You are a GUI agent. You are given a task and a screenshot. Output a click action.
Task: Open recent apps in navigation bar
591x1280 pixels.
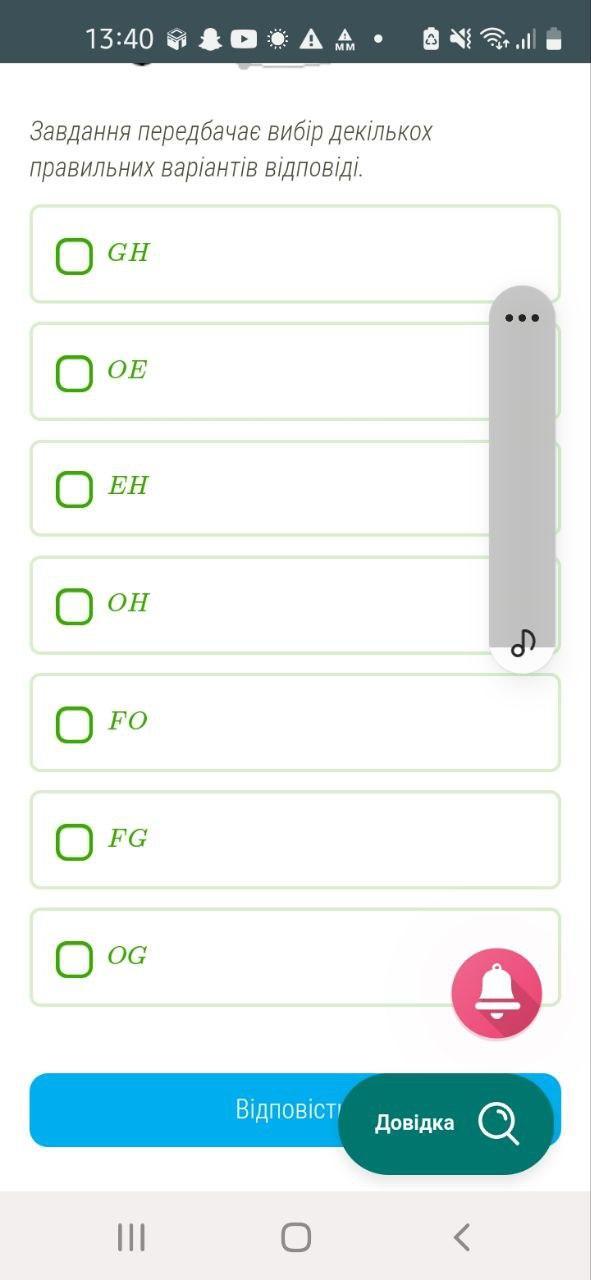pos(131,1237)
